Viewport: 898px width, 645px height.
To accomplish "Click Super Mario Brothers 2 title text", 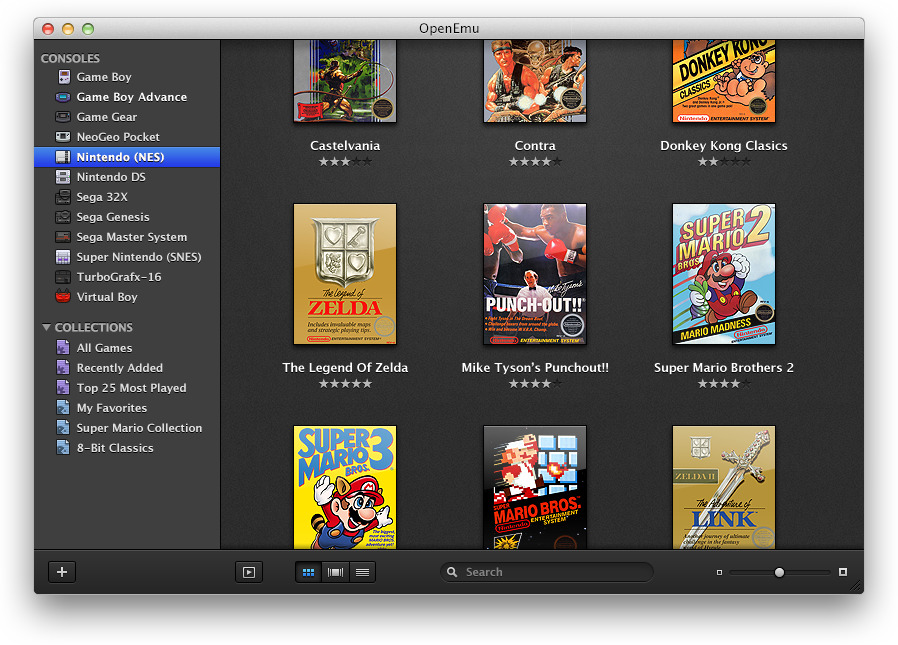I will click(x=724, y=368).
